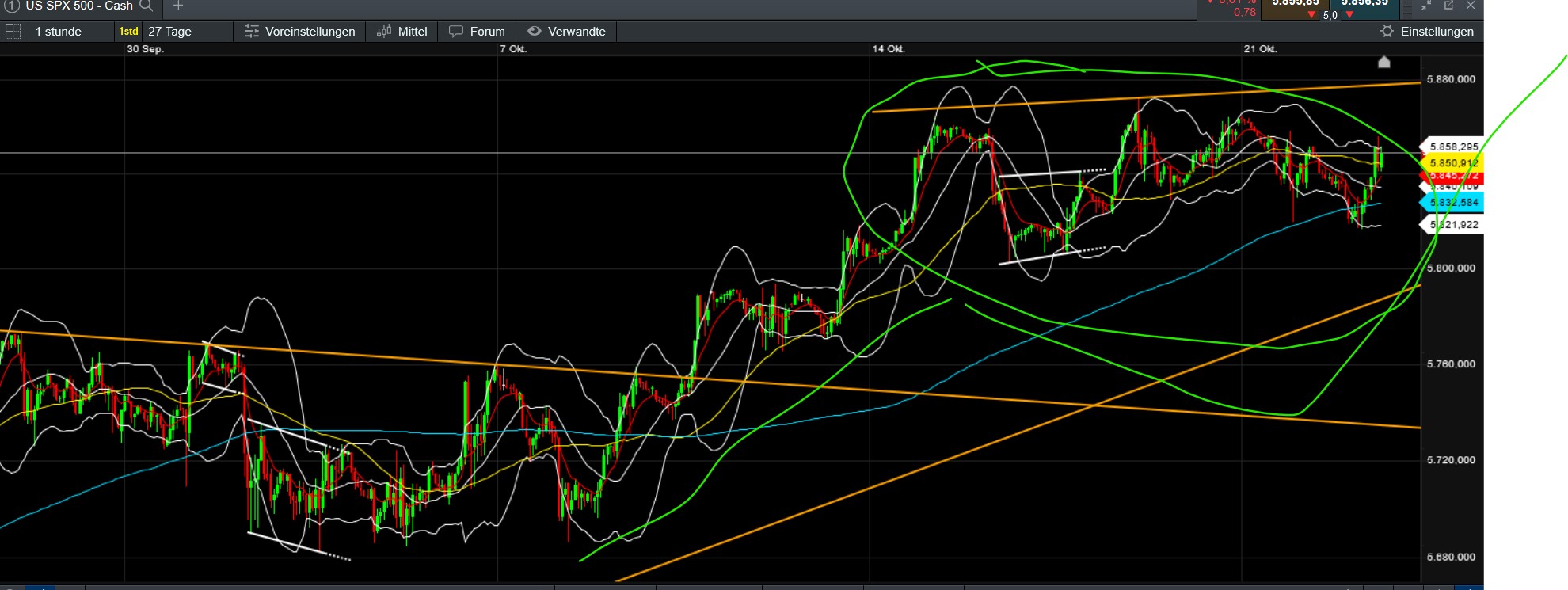Open the Mittel price type menu

402,32
